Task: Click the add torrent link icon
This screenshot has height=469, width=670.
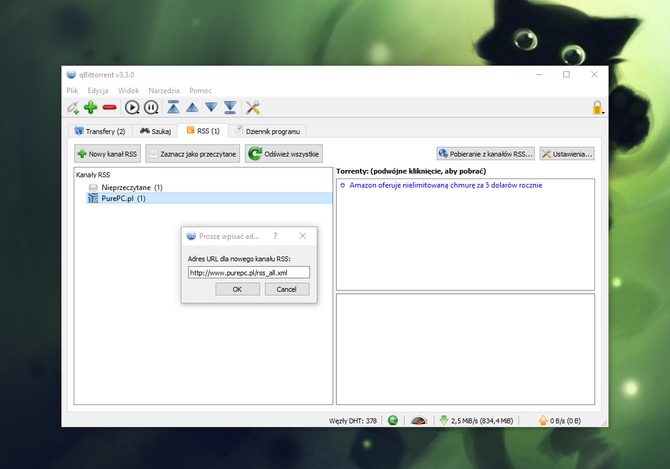Action: [x=73, y=107]
